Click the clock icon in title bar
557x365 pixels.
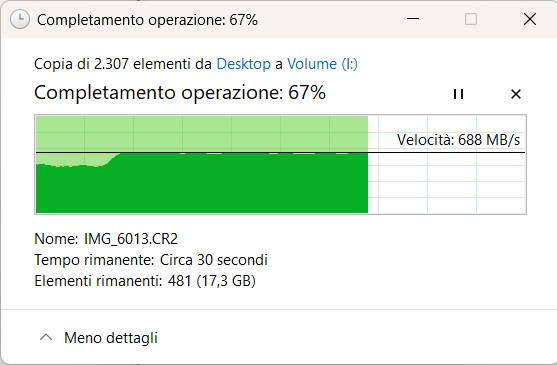[20, 19]
